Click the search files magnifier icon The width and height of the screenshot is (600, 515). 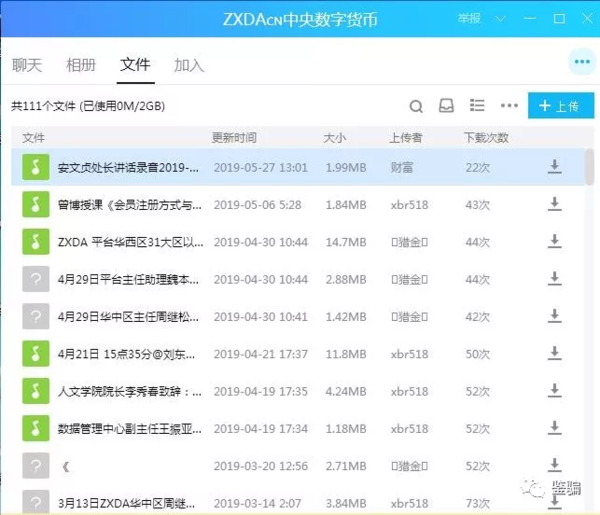coord(416,106)
